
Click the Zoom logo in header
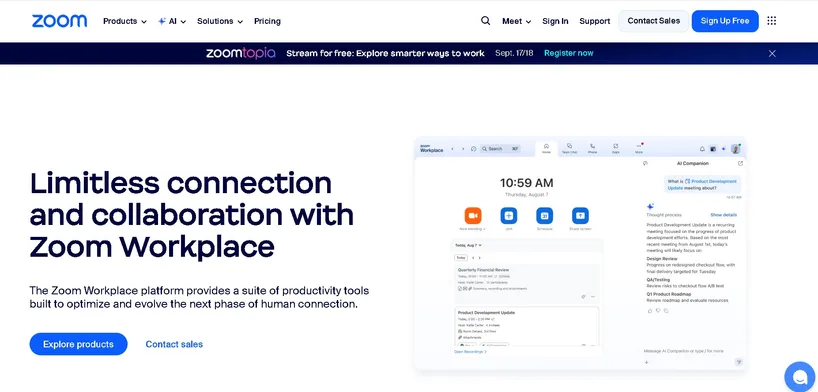point(59,21)
